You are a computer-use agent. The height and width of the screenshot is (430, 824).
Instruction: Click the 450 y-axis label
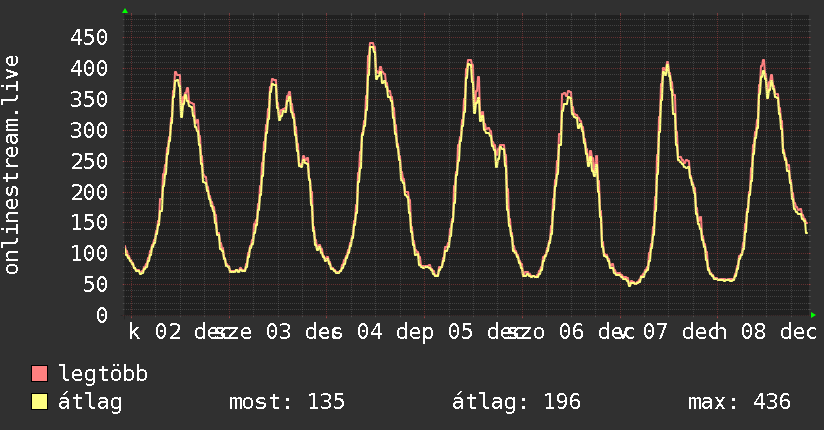coord(89,37)
